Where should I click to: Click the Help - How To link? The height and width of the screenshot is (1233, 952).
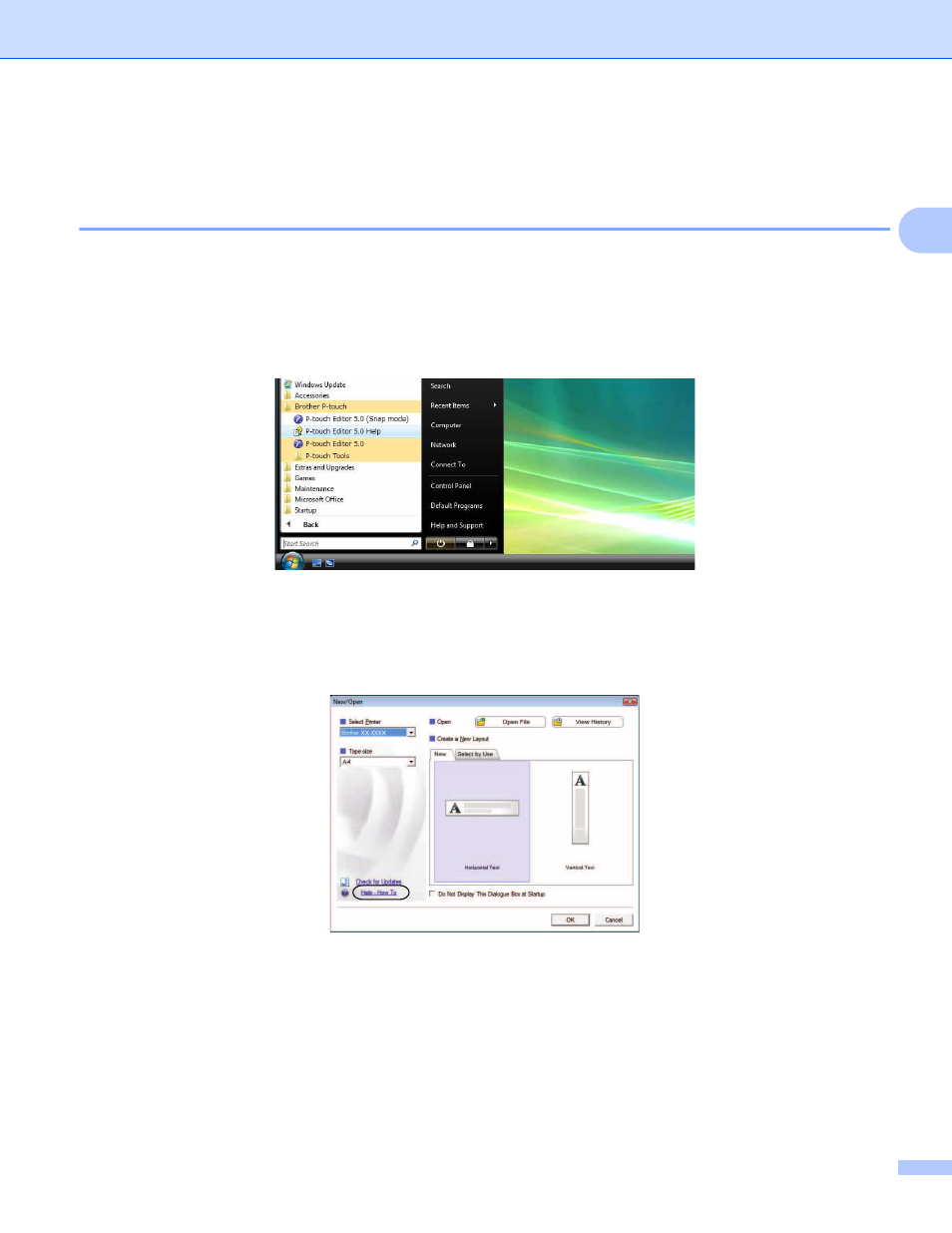[378, 893]
